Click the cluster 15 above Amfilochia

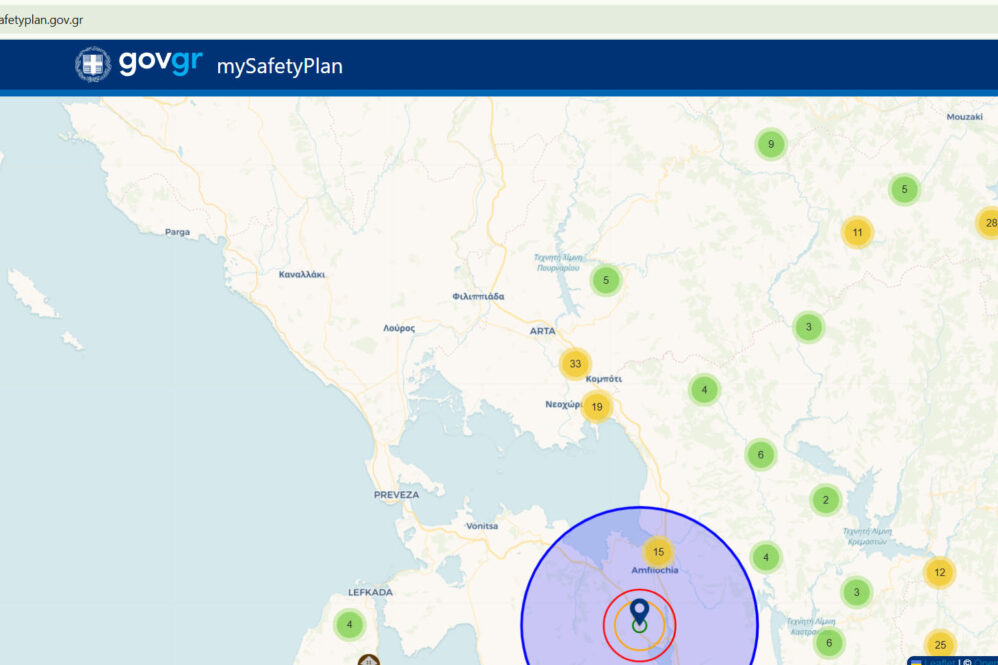(658, 552)
